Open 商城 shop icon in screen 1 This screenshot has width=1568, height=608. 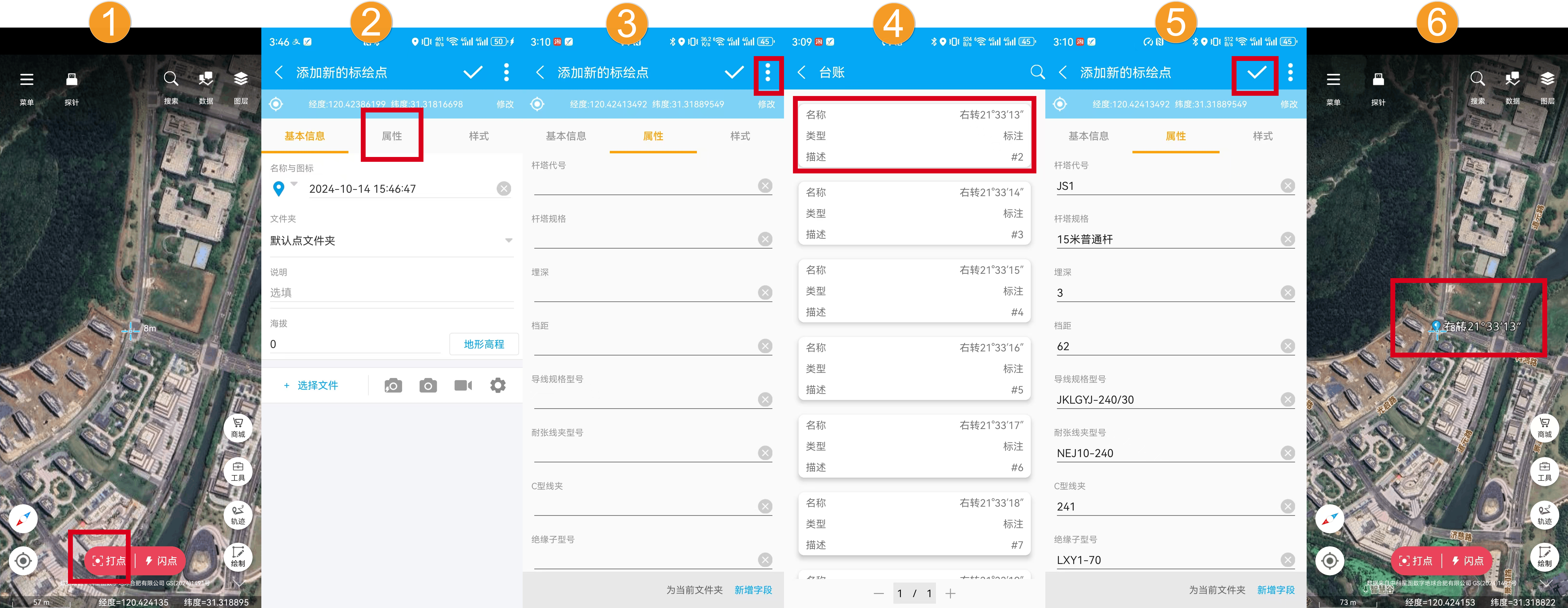[x=238, y=427]
